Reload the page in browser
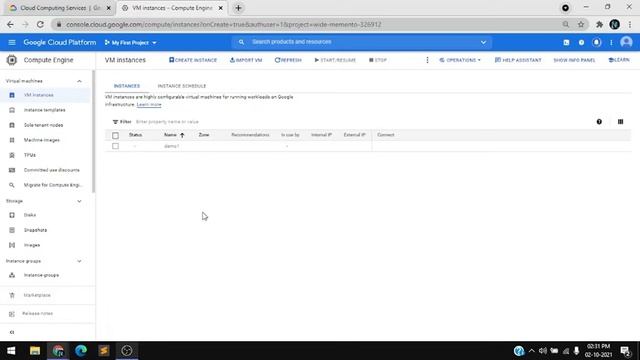Viewport: 640px width, 360px height. [40, 24]
